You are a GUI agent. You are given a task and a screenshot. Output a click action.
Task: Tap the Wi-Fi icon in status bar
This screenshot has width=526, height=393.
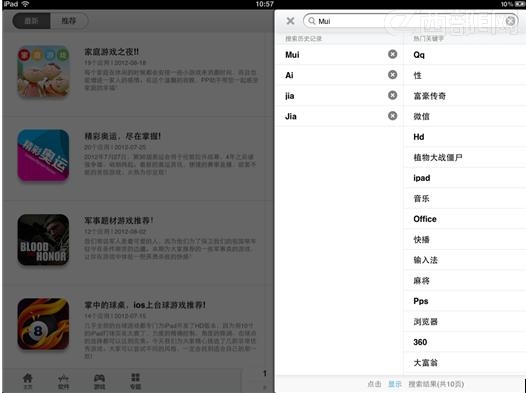25,4
